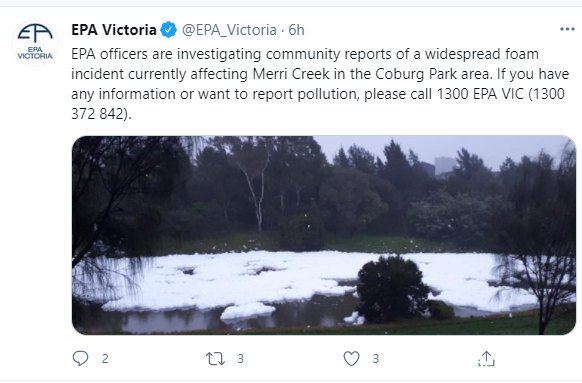Open the three-dot more options menu
This screenshot has width=582, height=383.
click(x=567, y=29)
